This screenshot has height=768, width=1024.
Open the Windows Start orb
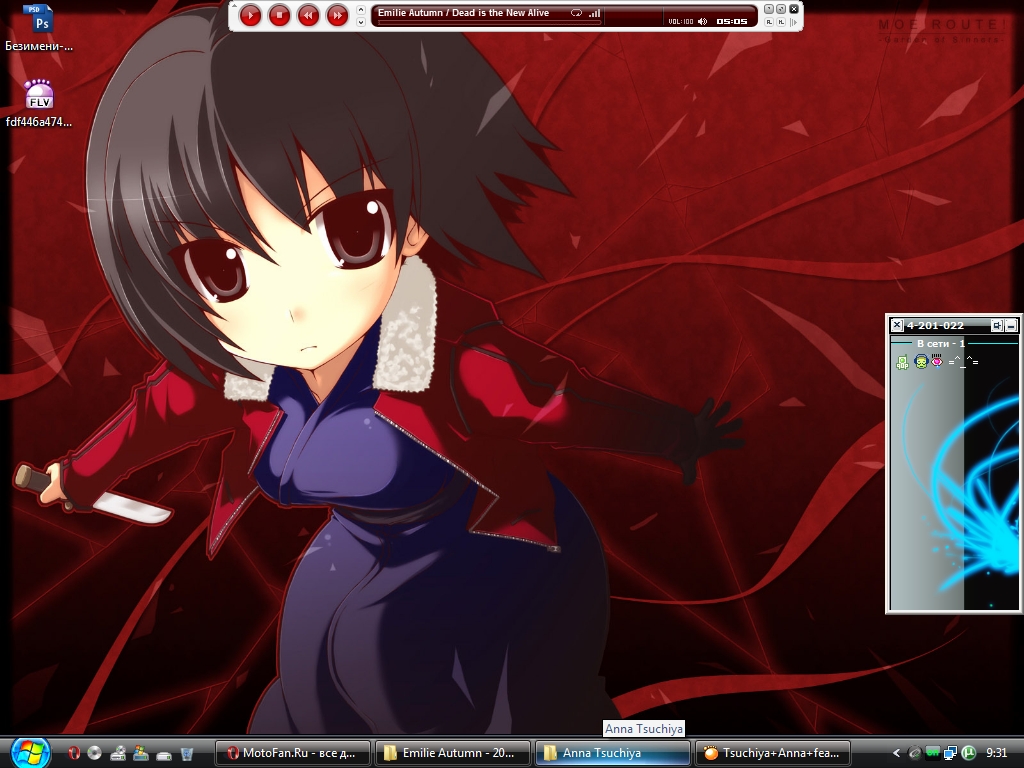point(31,753)
